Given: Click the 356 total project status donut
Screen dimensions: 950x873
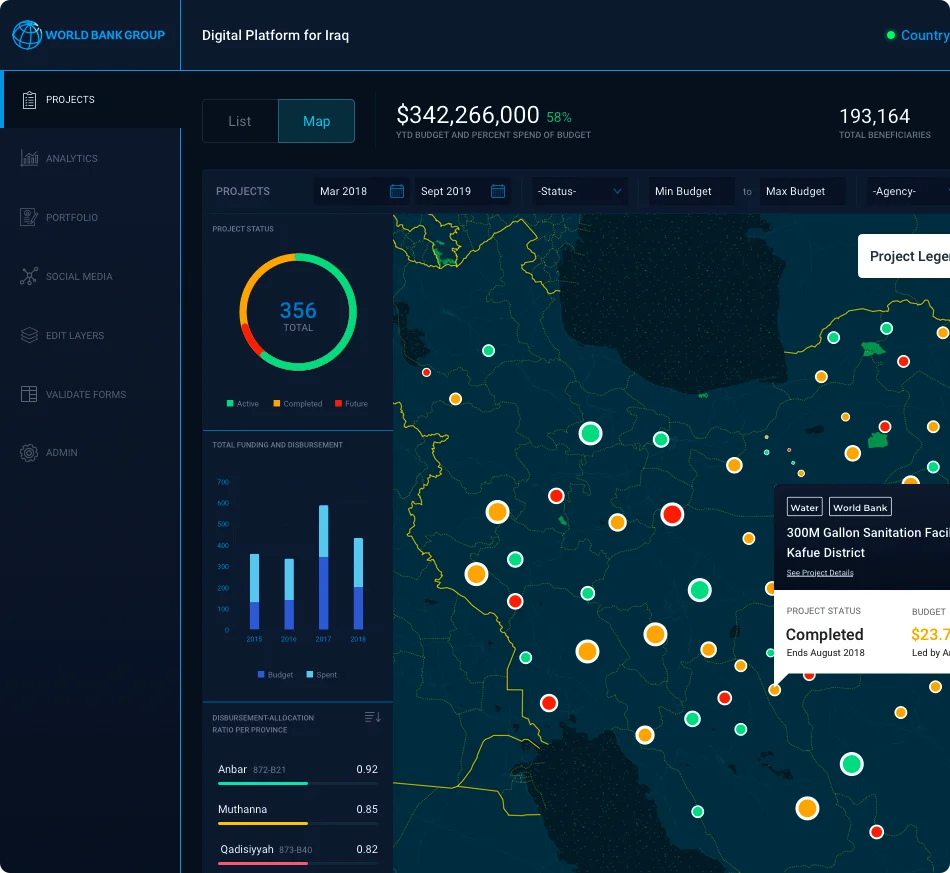Looking at the screenshot, I should (298, 312).
